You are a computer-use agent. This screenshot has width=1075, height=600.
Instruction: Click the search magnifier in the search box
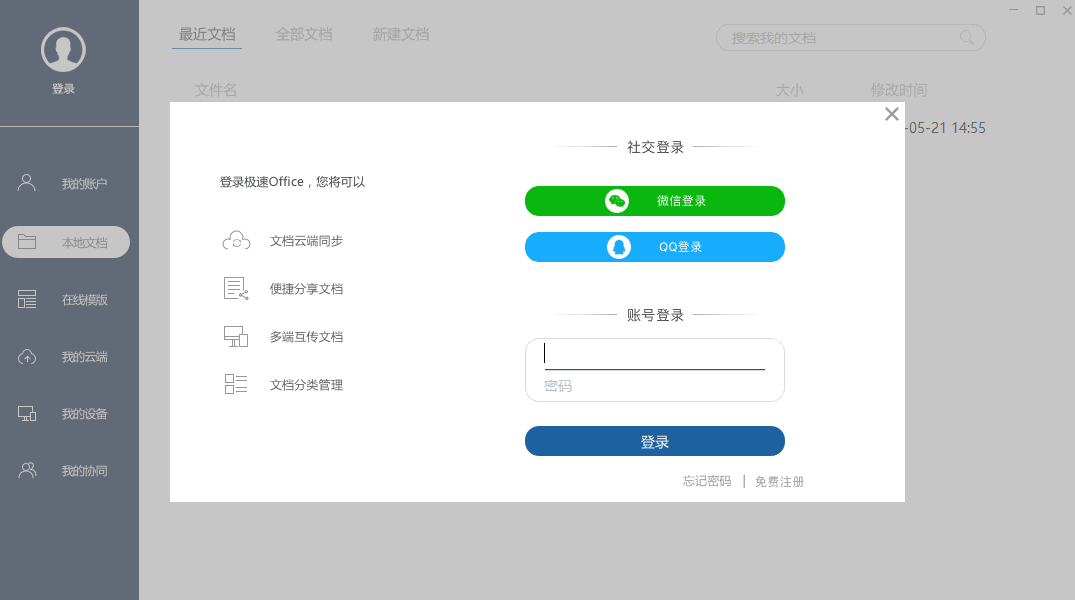pos(966,37)
